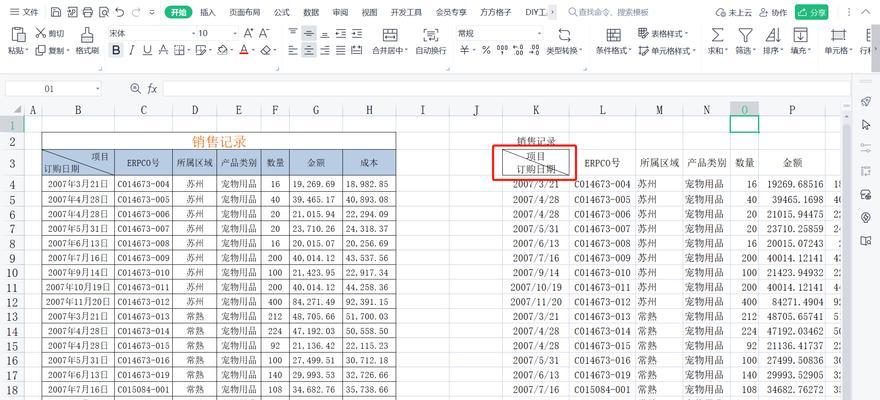Viewport: 880px width, 400px height.
Task: Toggle italic formatting
Action: 132,50
